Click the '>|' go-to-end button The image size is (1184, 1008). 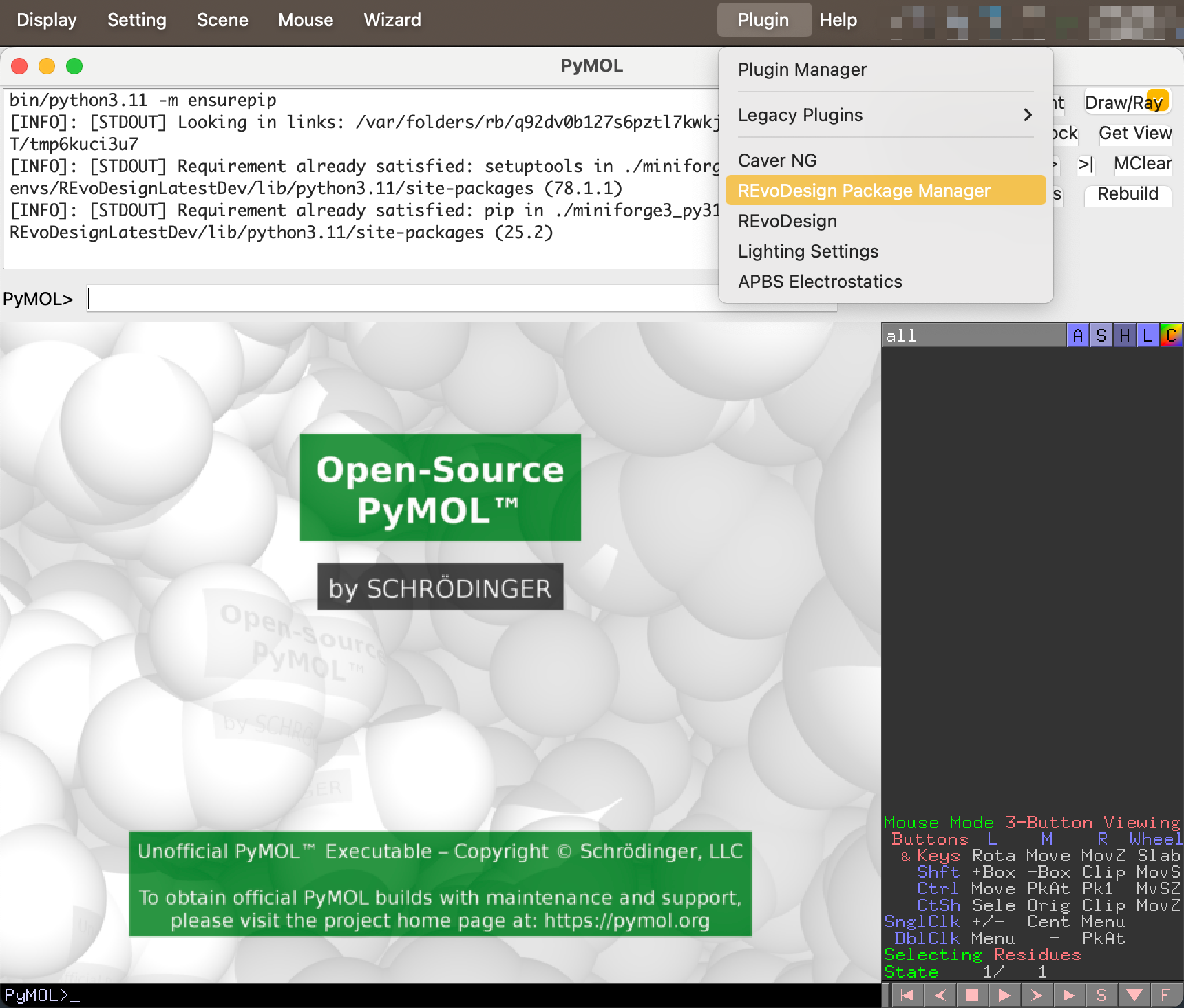[x=1086, y=164]
